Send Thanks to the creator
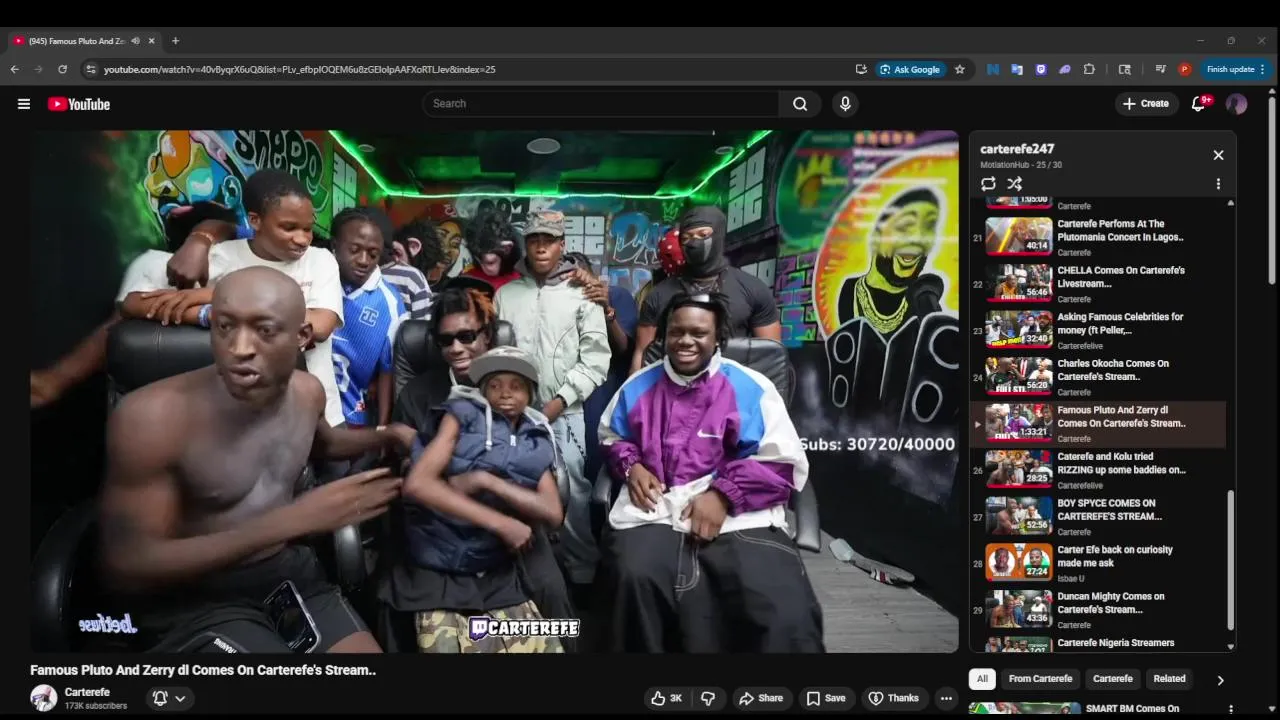The image size is (1280, 720). (x=893, y=698)
